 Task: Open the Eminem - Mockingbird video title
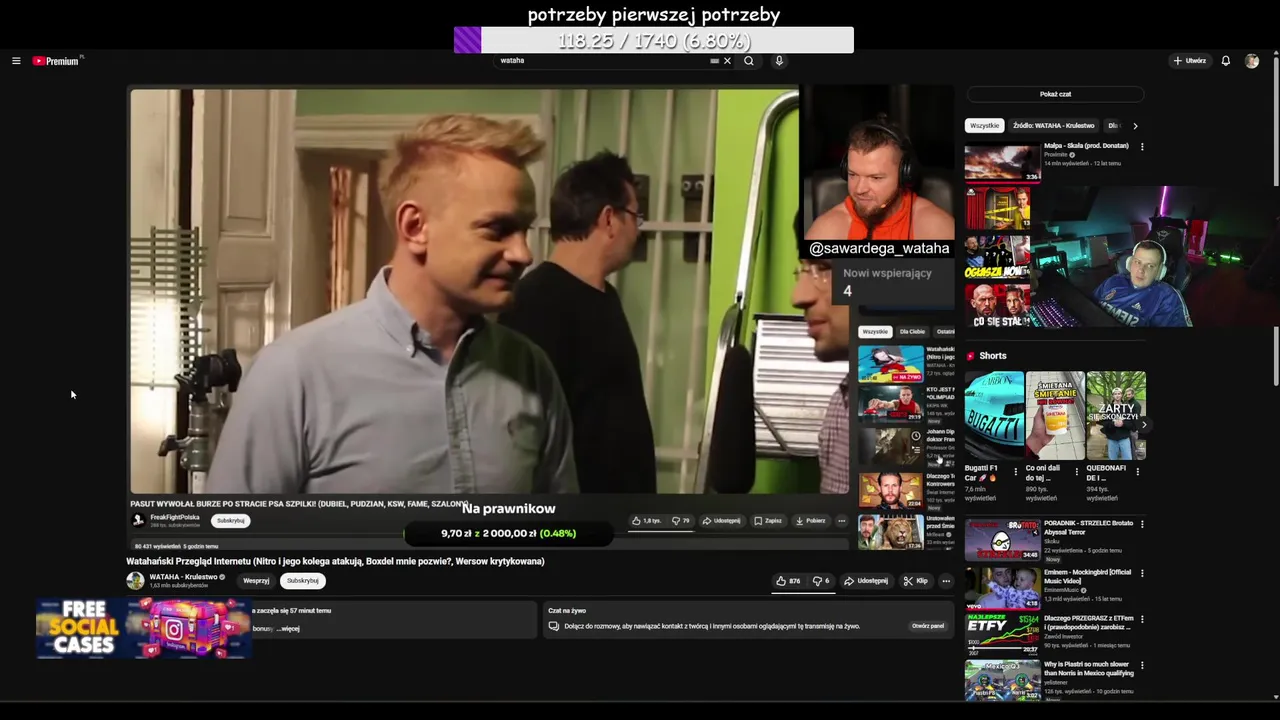(1088, 576)
